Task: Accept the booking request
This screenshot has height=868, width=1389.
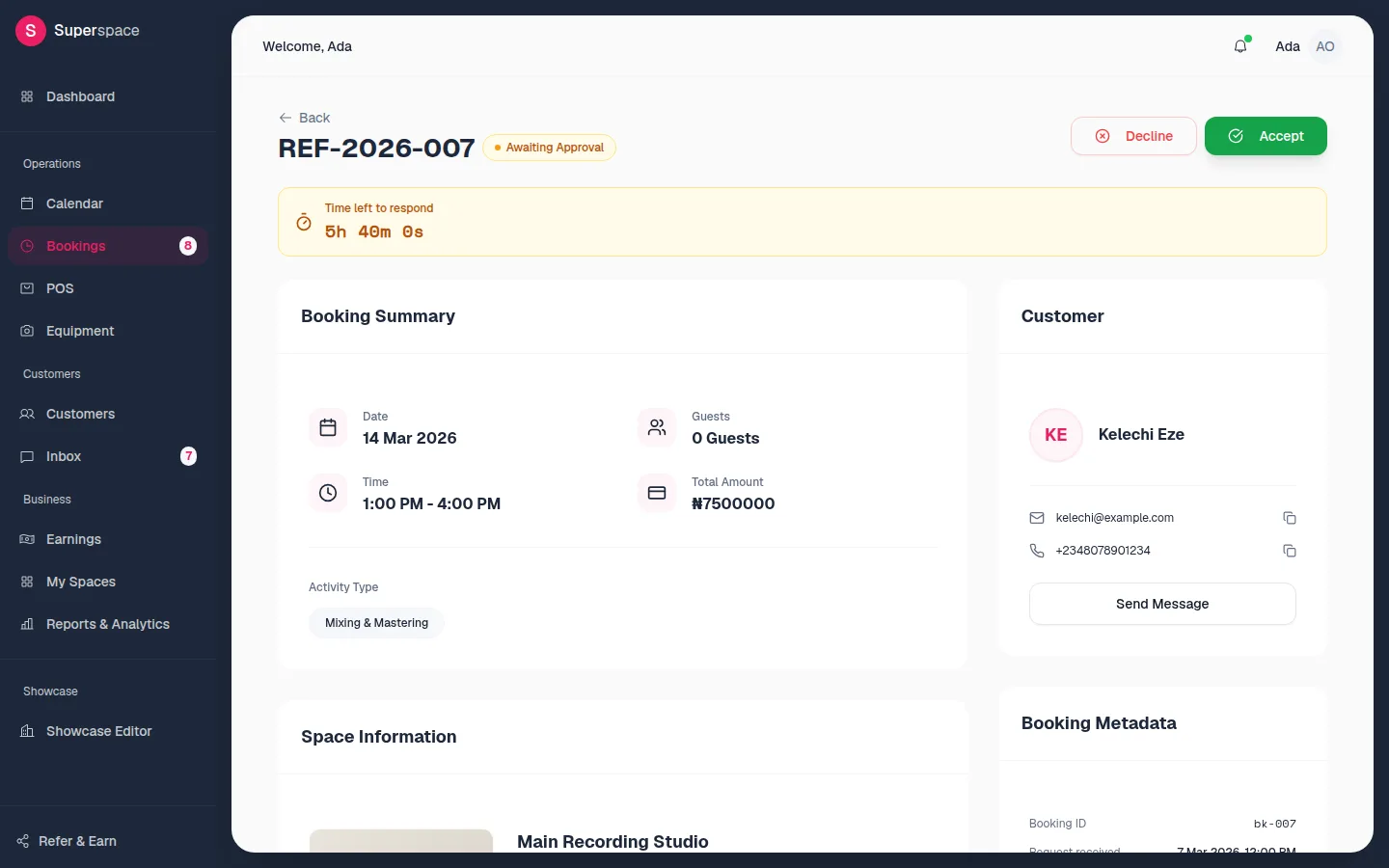Action: coord(1266,136)
